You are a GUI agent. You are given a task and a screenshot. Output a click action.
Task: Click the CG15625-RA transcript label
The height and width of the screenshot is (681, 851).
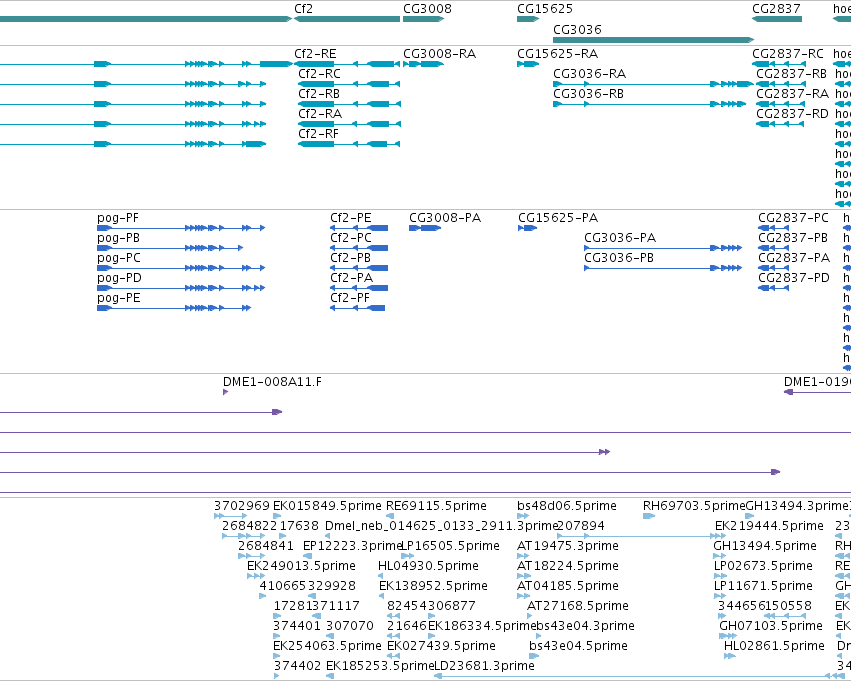pyautogui.click(x=557, y=54)
